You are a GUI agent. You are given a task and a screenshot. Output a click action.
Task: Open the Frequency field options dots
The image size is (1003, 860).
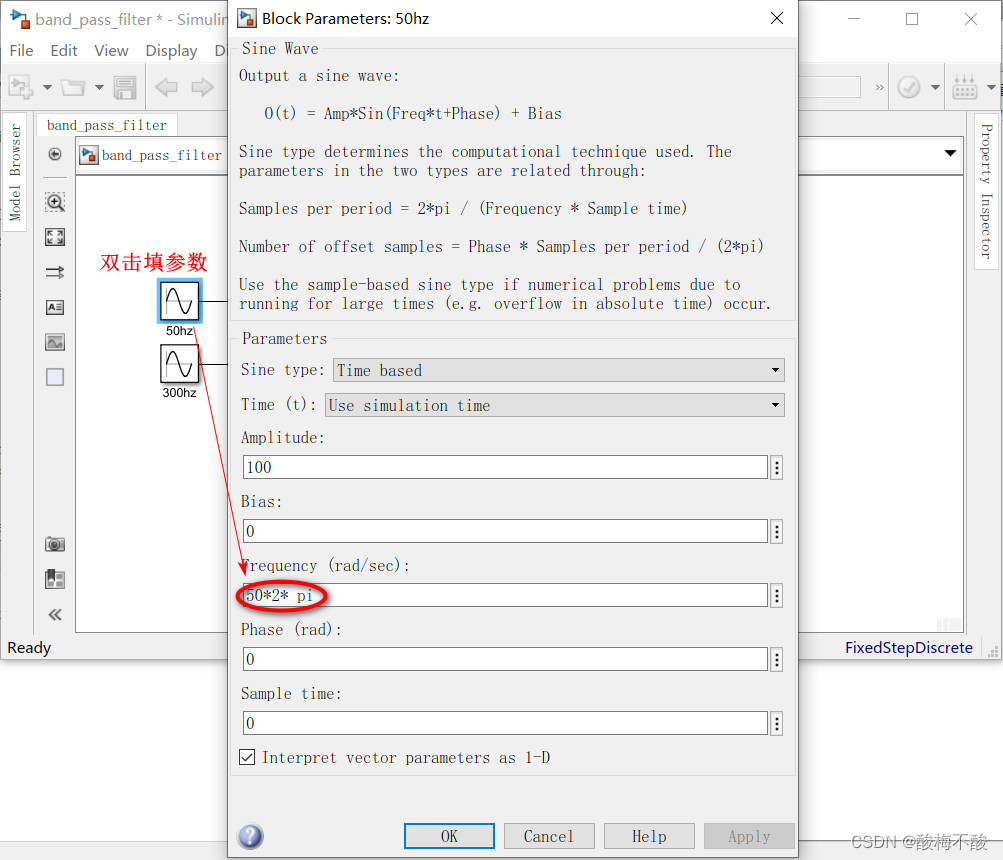(x=777, y=596)
